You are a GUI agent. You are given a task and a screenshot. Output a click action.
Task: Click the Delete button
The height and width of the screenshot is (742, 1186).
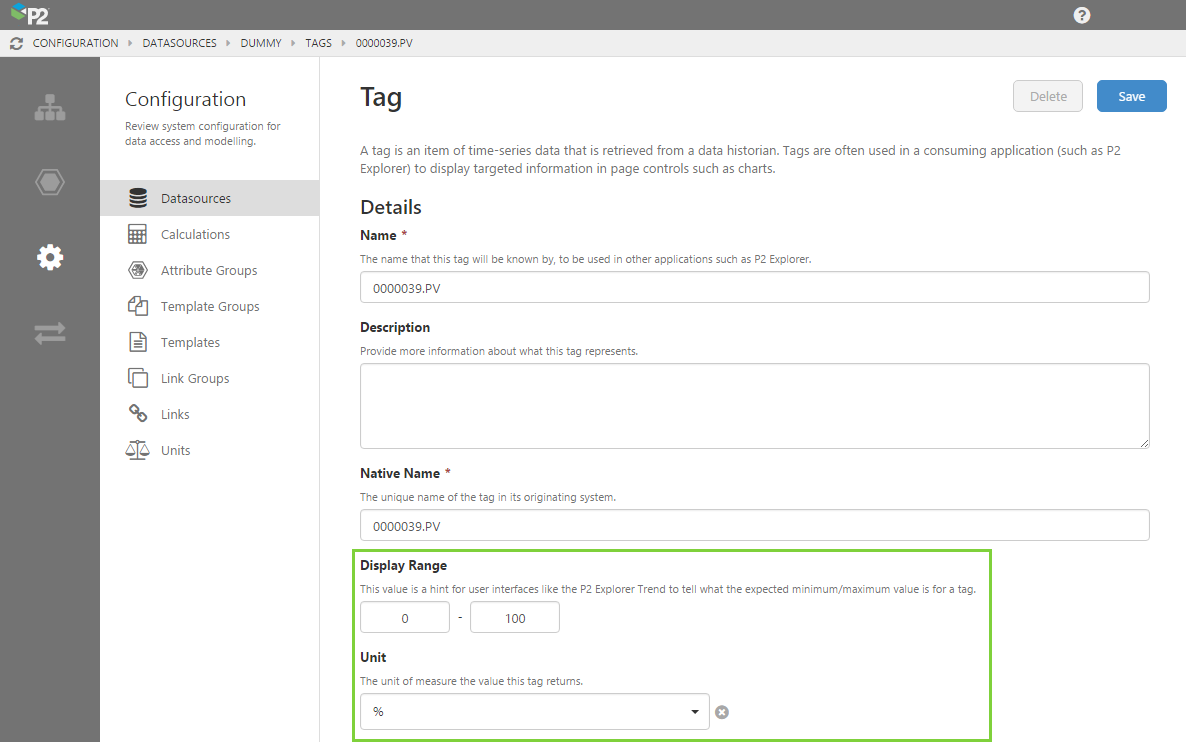pos(1047,96)
